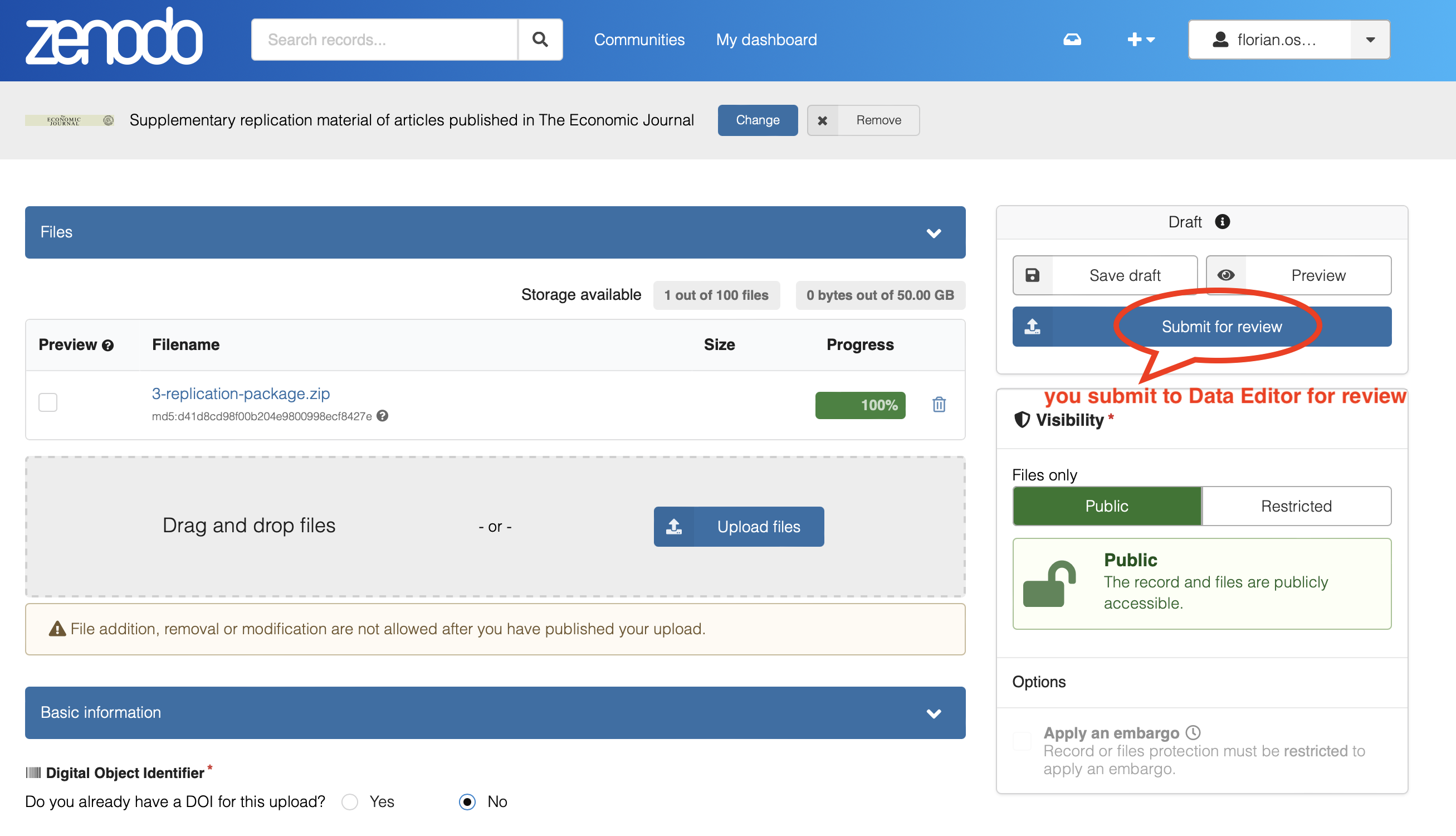
Task: Click in the Search records field
Action: (x=384, y=40)
